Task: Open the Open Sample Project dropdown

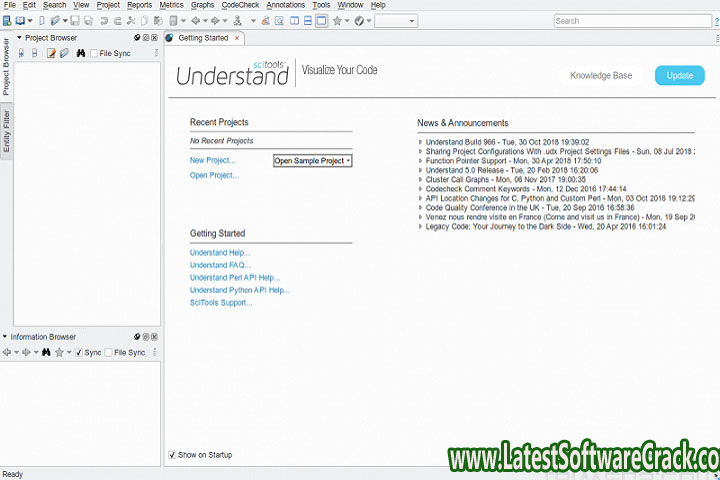Action: [x=312, y=160]
